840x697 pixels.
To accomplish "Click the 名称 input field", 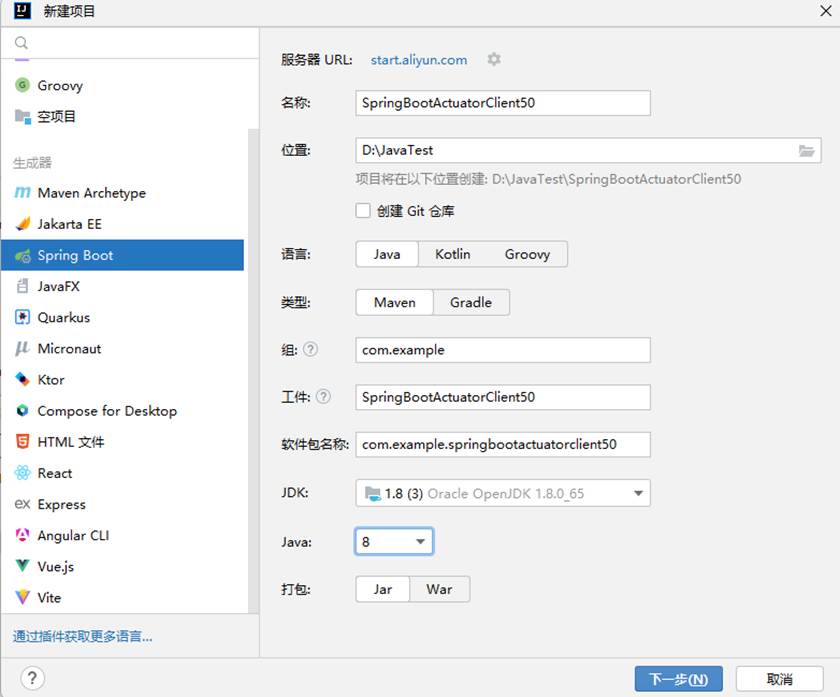I will tap(502, 103).
